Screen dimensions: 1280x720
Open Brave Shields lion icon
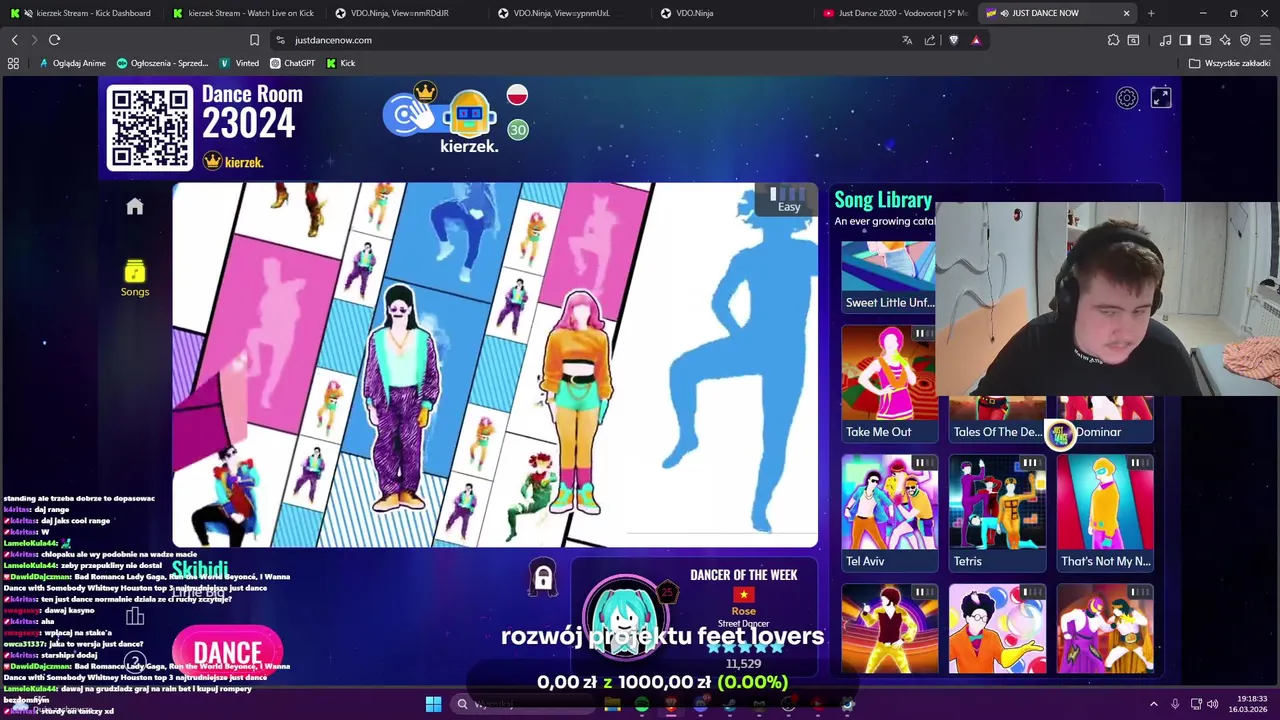click(x=953, y=40)
